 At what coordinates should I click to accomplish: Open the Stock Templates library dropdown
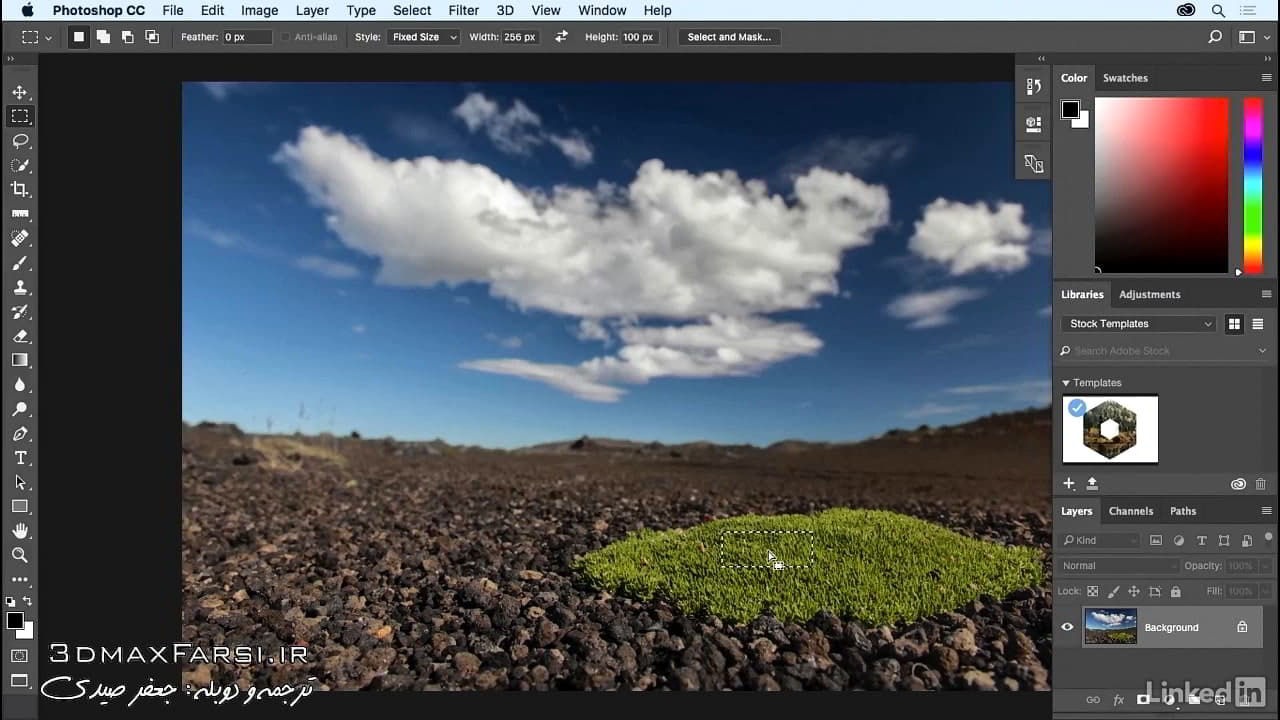click(1138, 324)
